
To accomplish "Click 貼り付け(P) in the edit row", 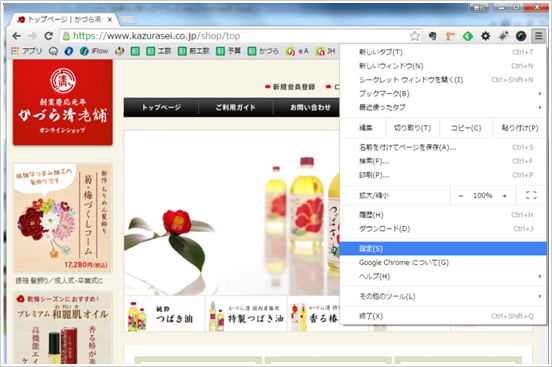I will [520, 128].
